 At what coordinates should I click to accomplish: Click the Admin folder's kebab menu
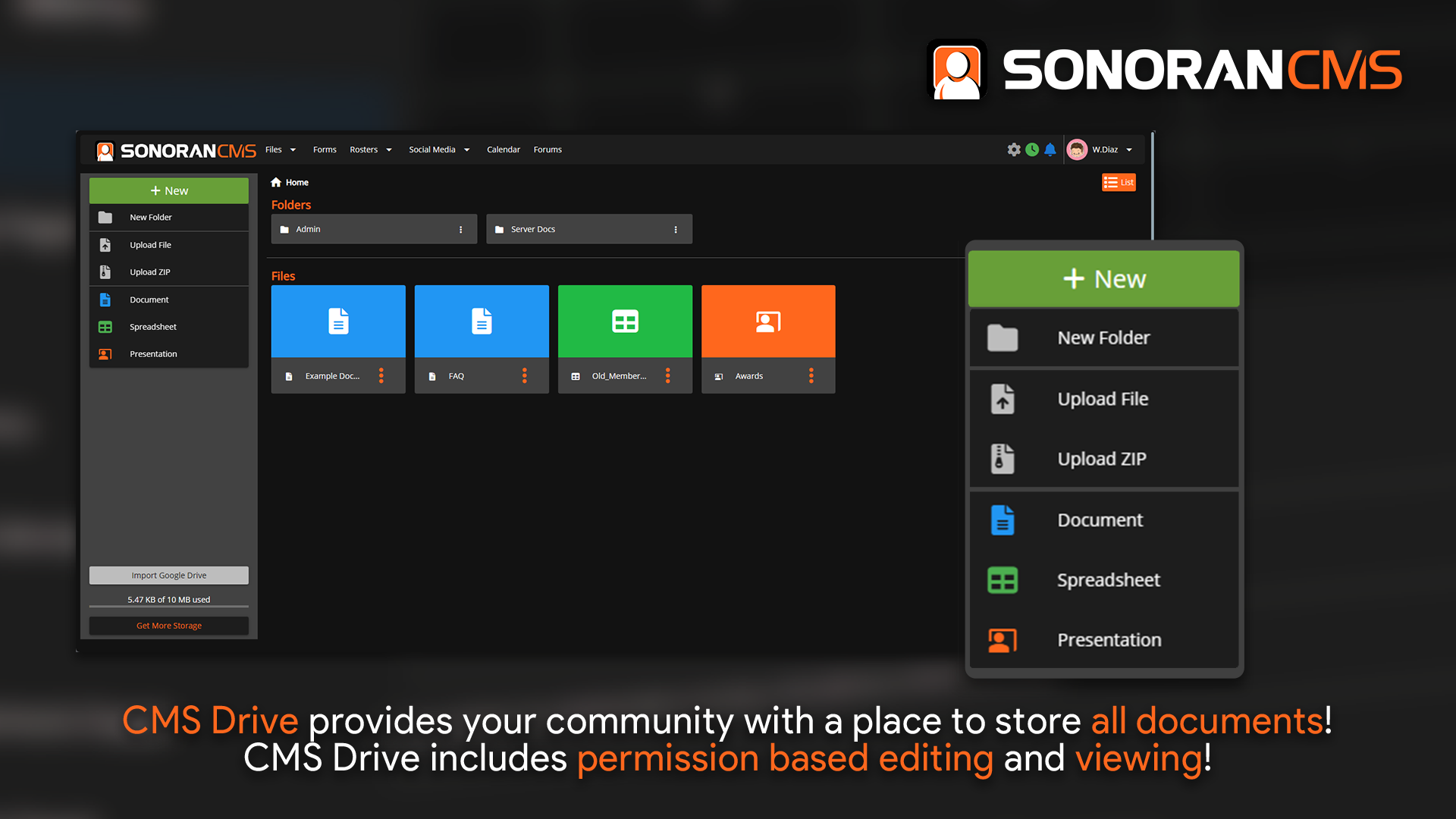pyautogui.click(x=460, y=229)
